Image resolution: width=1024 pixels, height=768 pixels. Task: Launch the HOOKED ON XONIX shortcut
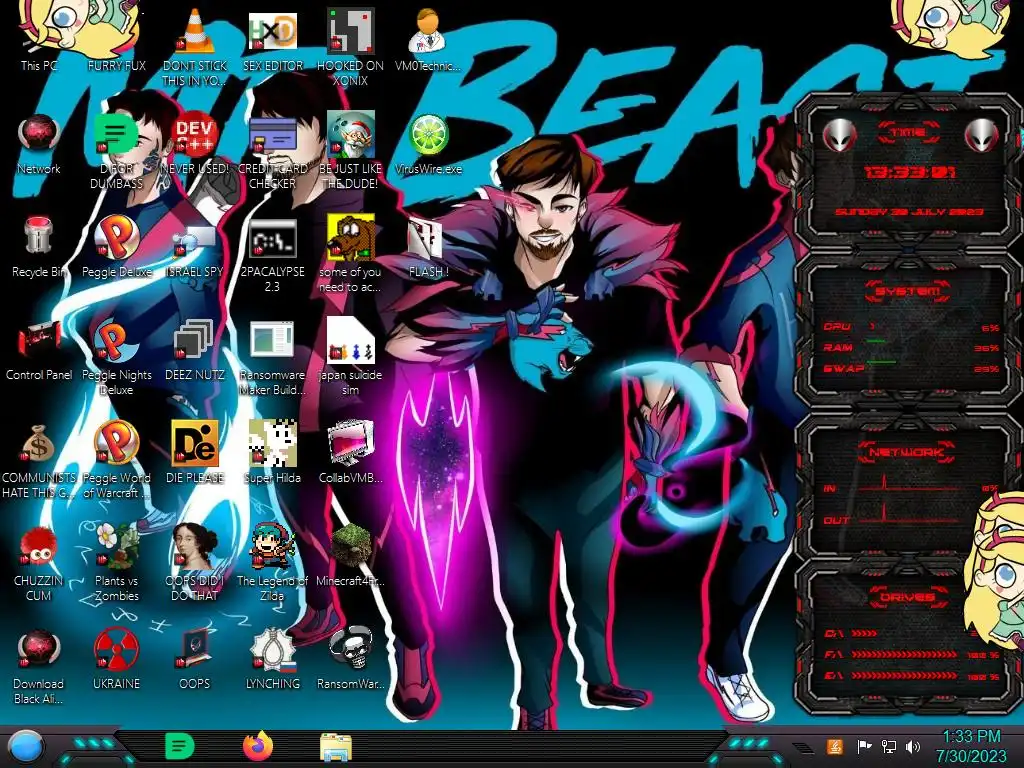(351, 31)
